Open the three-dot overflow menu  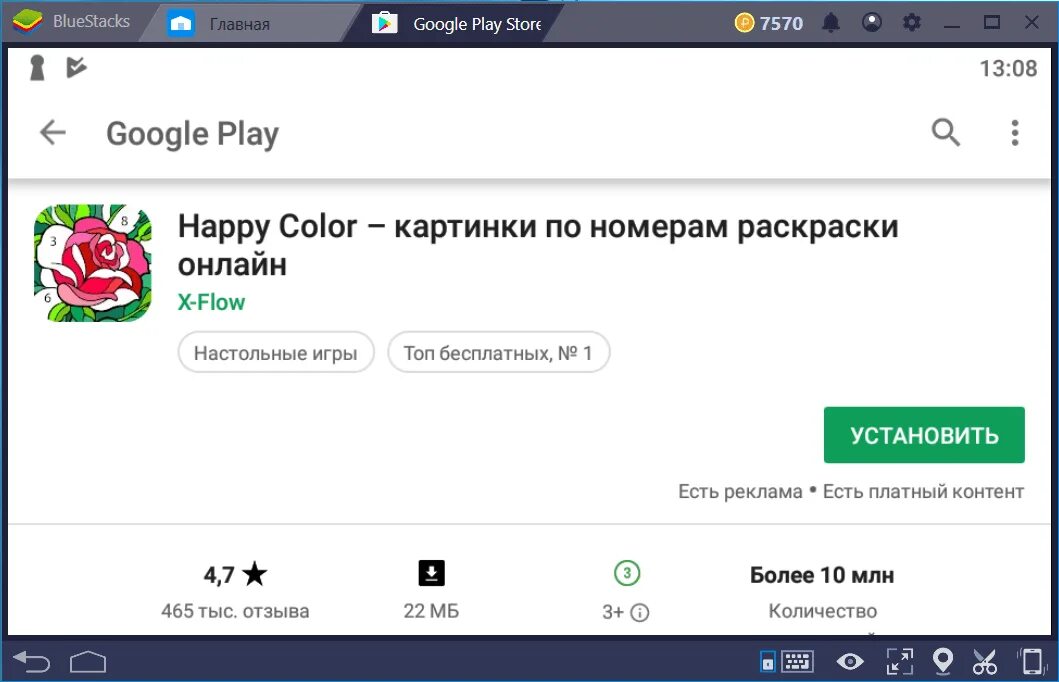[1014, 133]
